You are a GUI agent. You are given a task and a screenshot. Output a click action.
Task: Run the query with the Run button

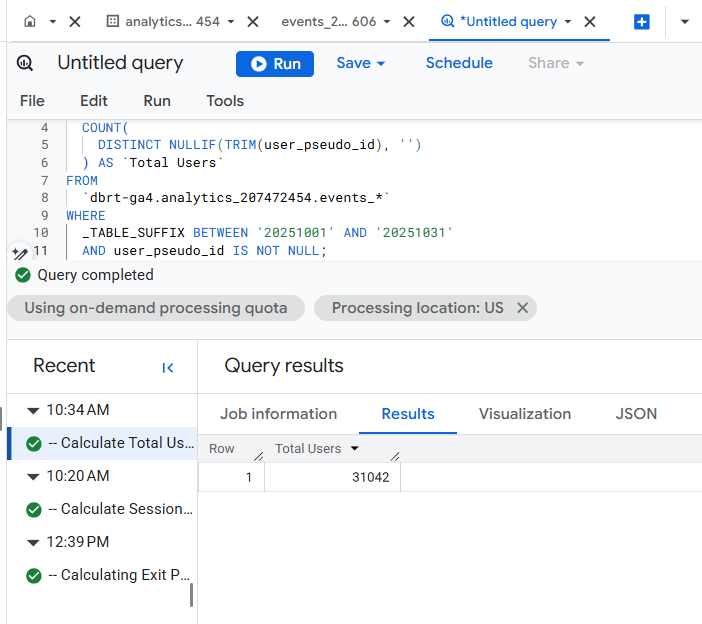click(275, 64)
